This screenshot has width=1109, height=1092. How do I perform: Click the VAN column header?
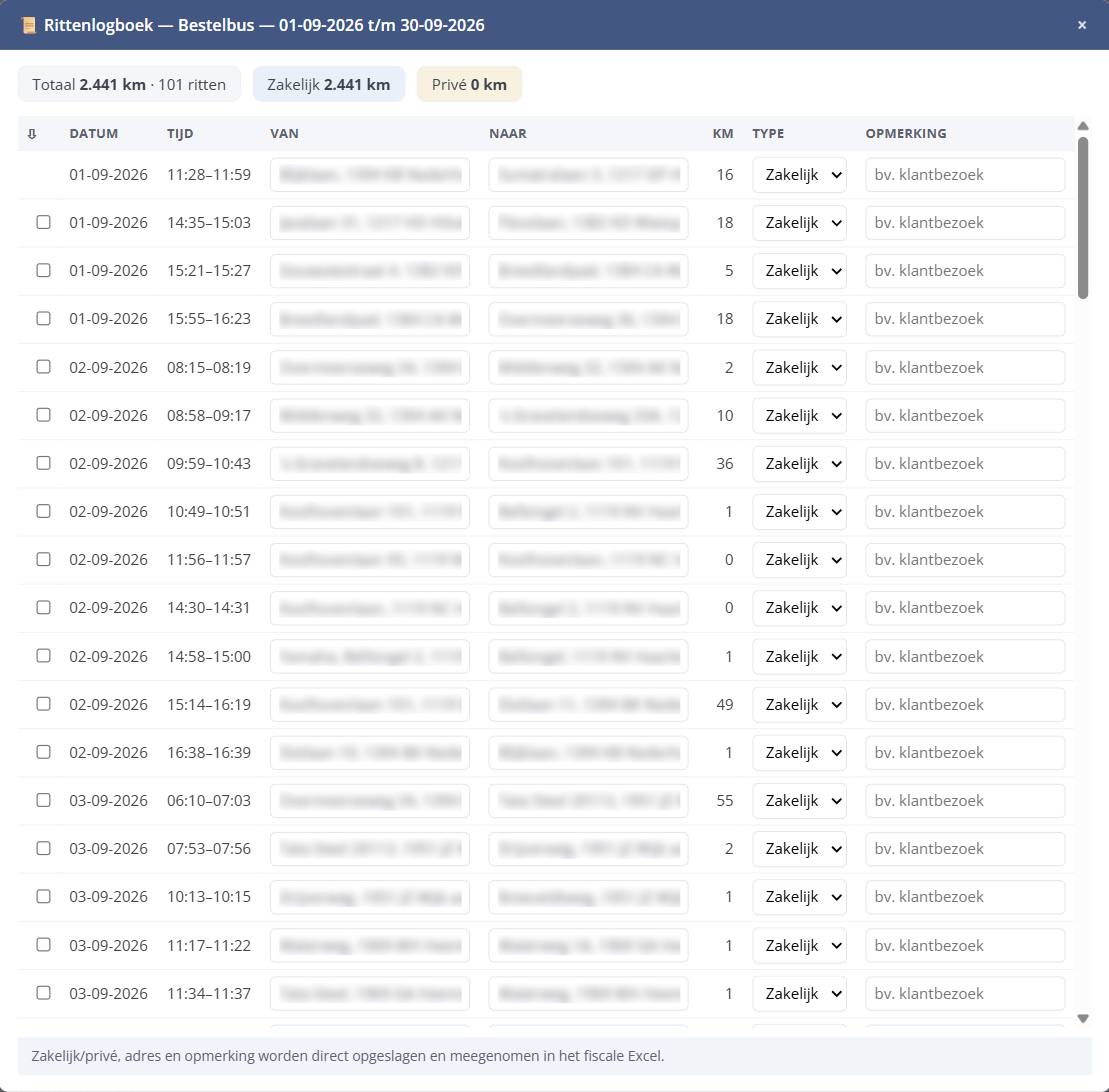point(284,134)
